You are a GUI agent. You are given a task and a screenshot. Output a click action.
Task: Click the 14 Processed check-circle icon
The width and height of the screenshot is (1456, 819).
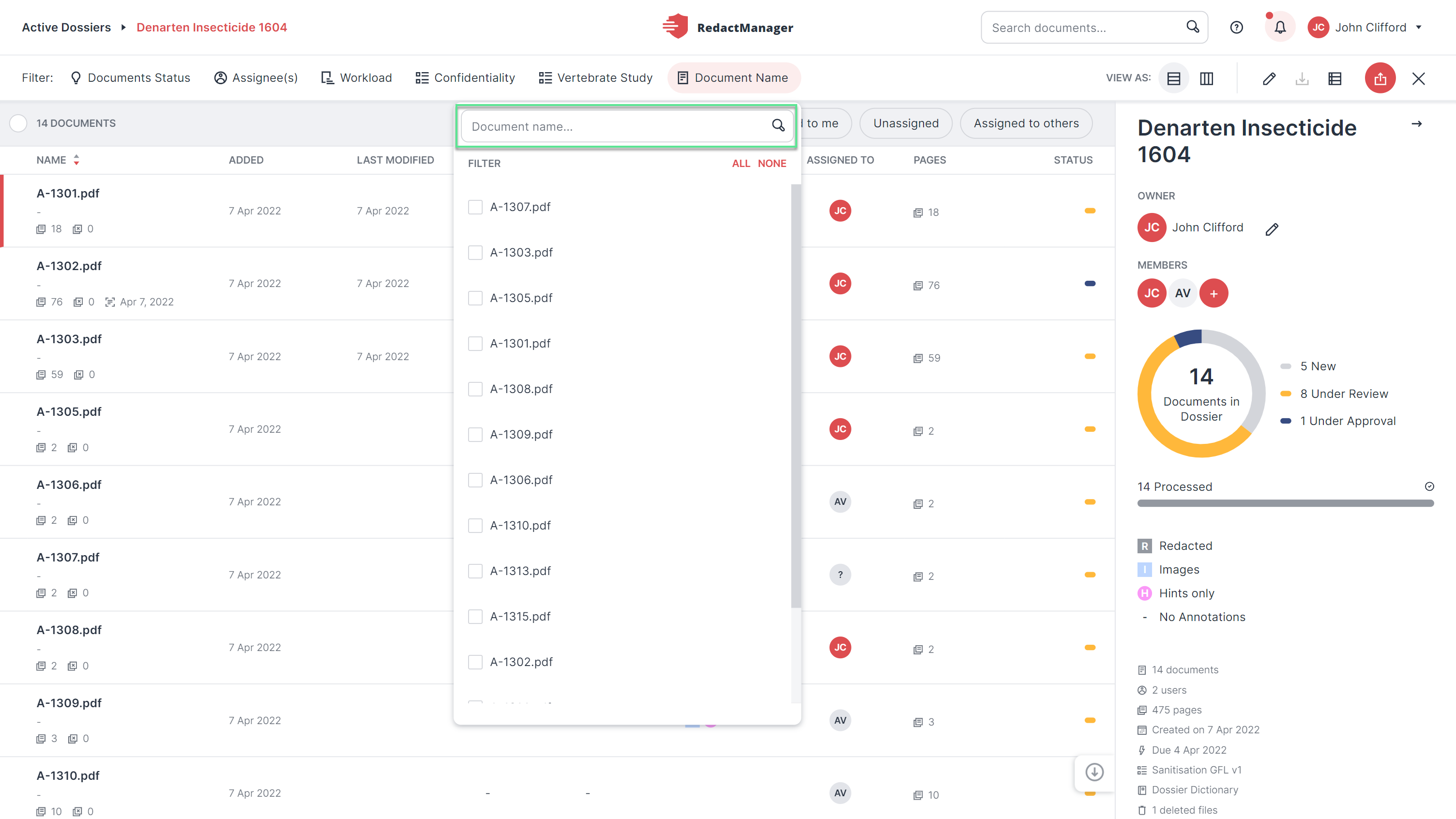(x=1429, y=486)
